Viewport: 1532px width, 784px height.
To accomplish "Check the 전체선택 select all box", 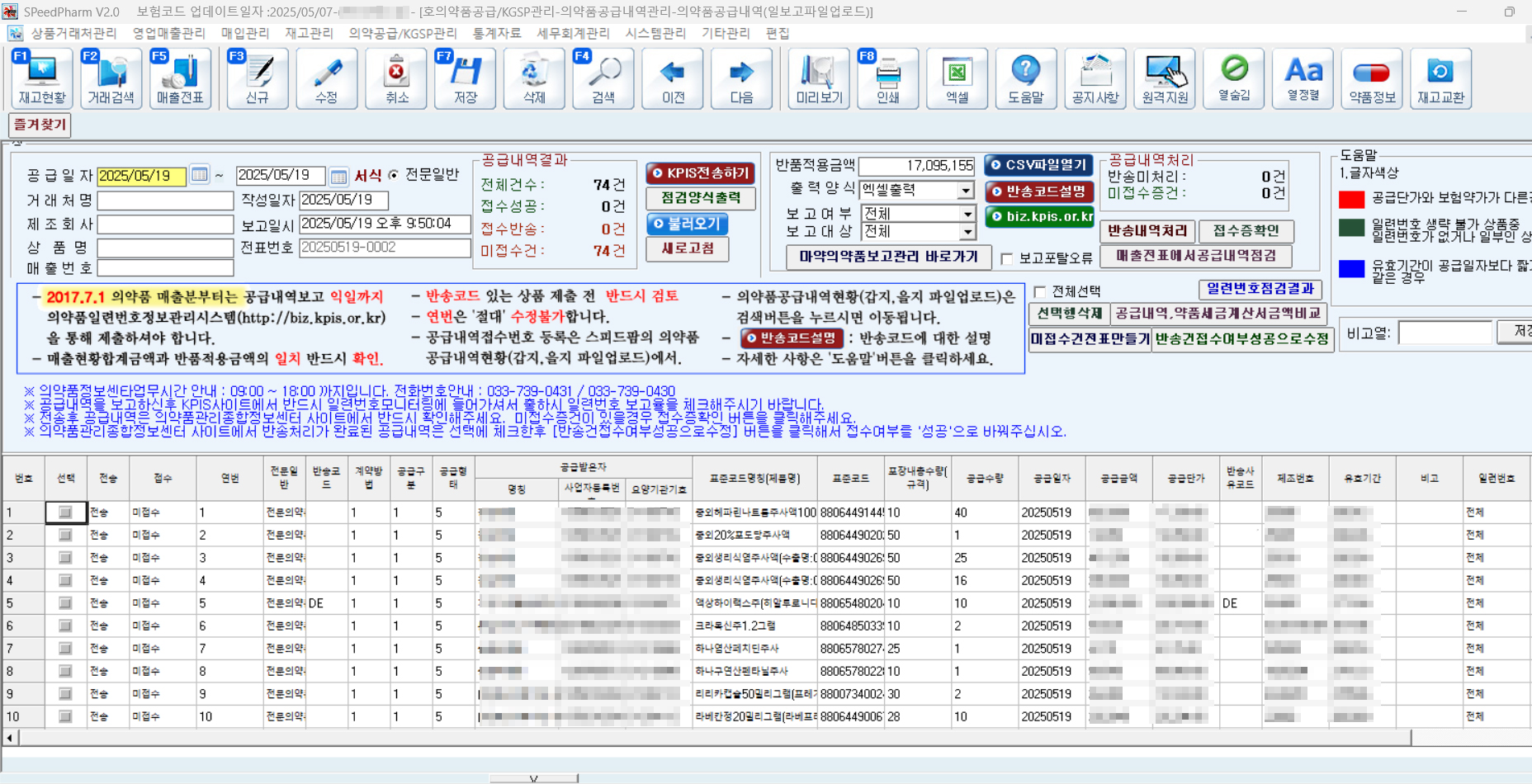I will pos(1040,291).
